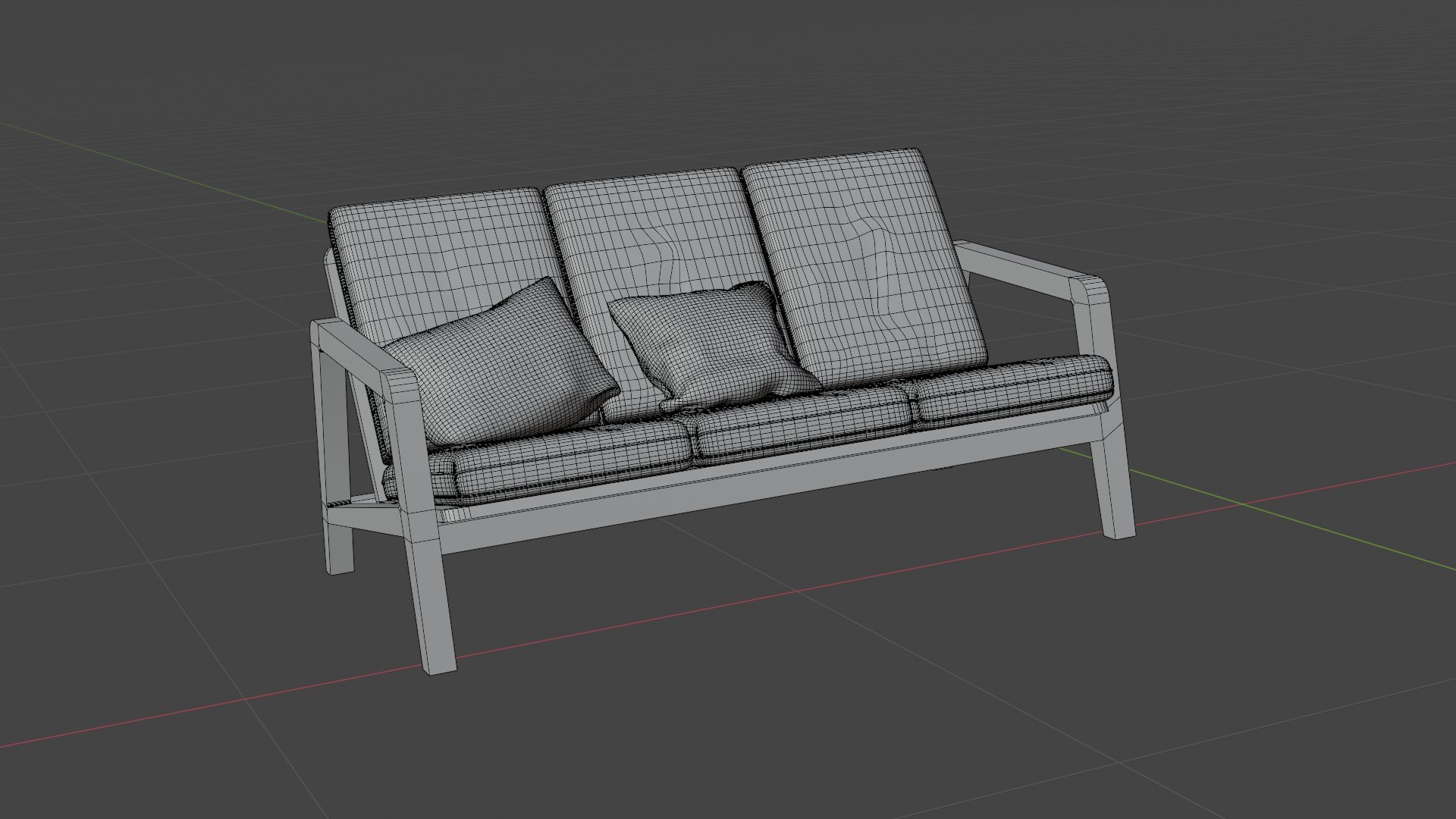
Task: Select the smaller middle throw pillow
Action: 713,345
